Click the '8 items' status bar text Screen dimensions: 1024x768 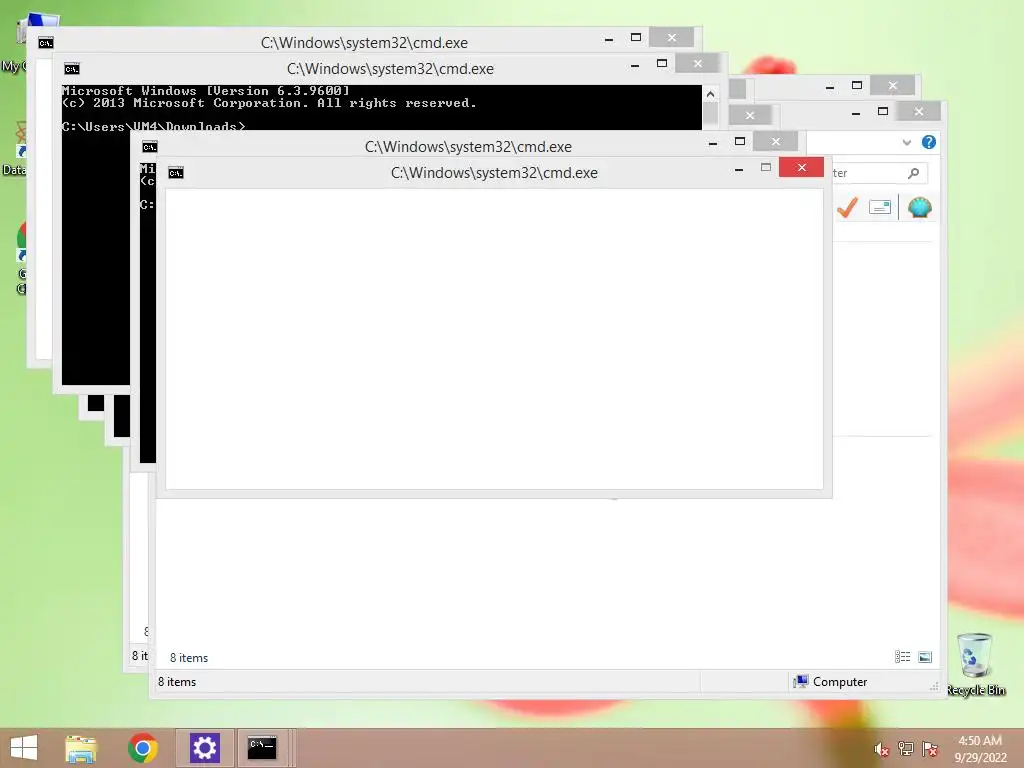pyautogui.click(x=177, y=682)
